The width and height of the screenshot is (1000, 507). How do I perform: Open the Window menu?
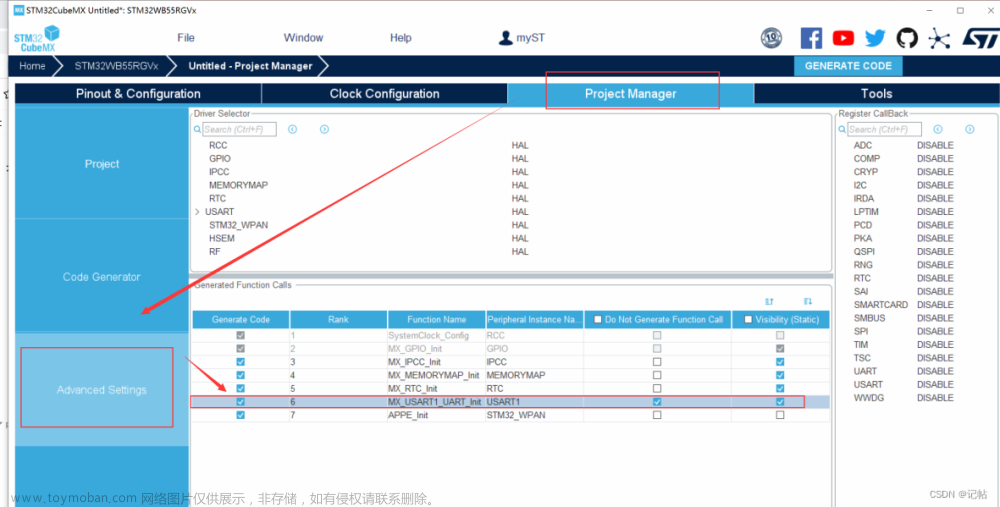coord(304,38)
